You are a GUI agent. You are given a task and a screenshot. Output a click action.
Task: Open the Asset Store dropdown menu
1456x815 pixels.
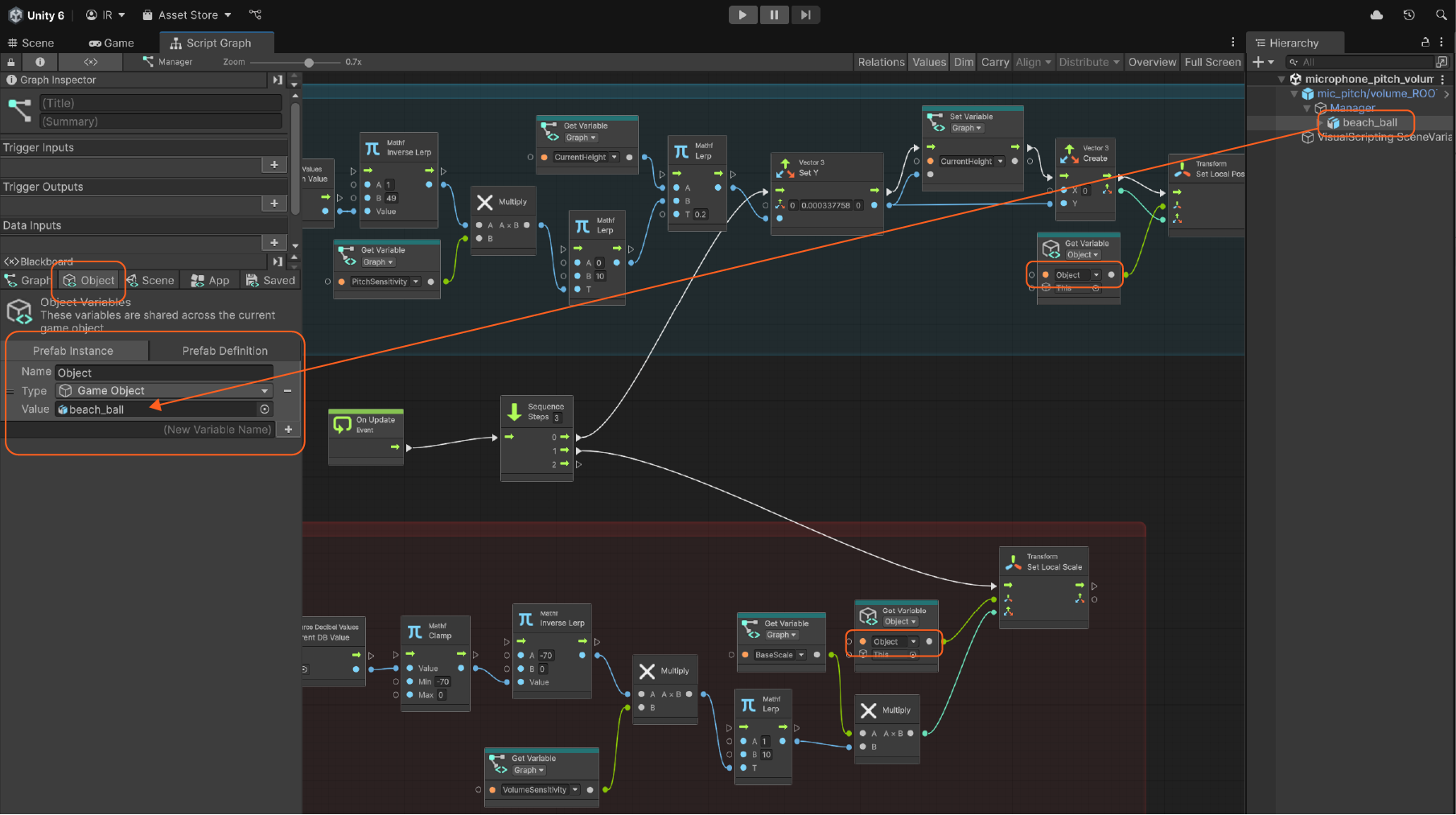187,14
